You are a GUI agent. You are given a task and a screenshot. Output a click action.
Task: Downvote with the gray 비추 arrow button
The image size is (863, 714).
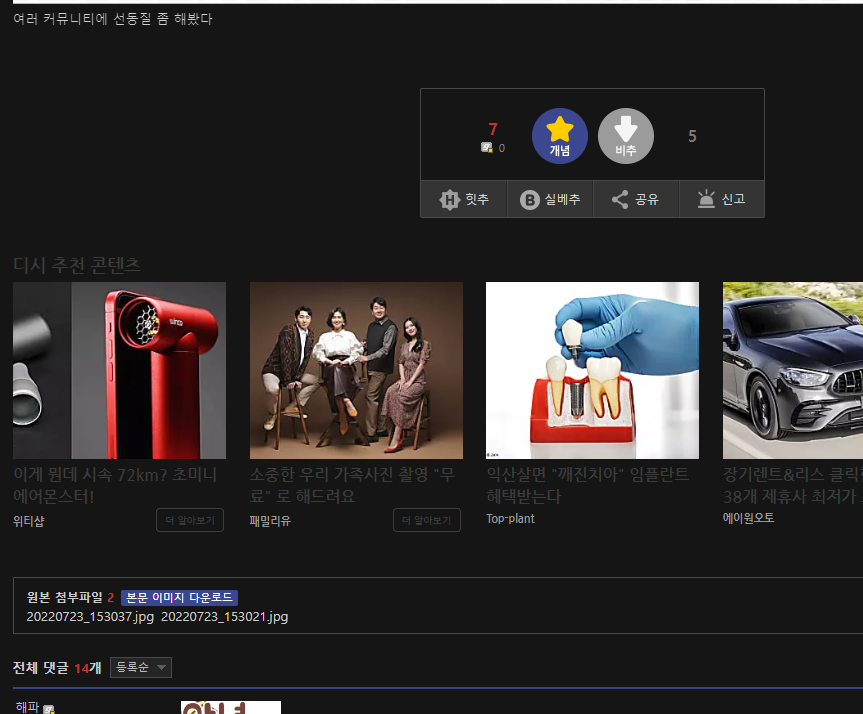click(626, 136)
